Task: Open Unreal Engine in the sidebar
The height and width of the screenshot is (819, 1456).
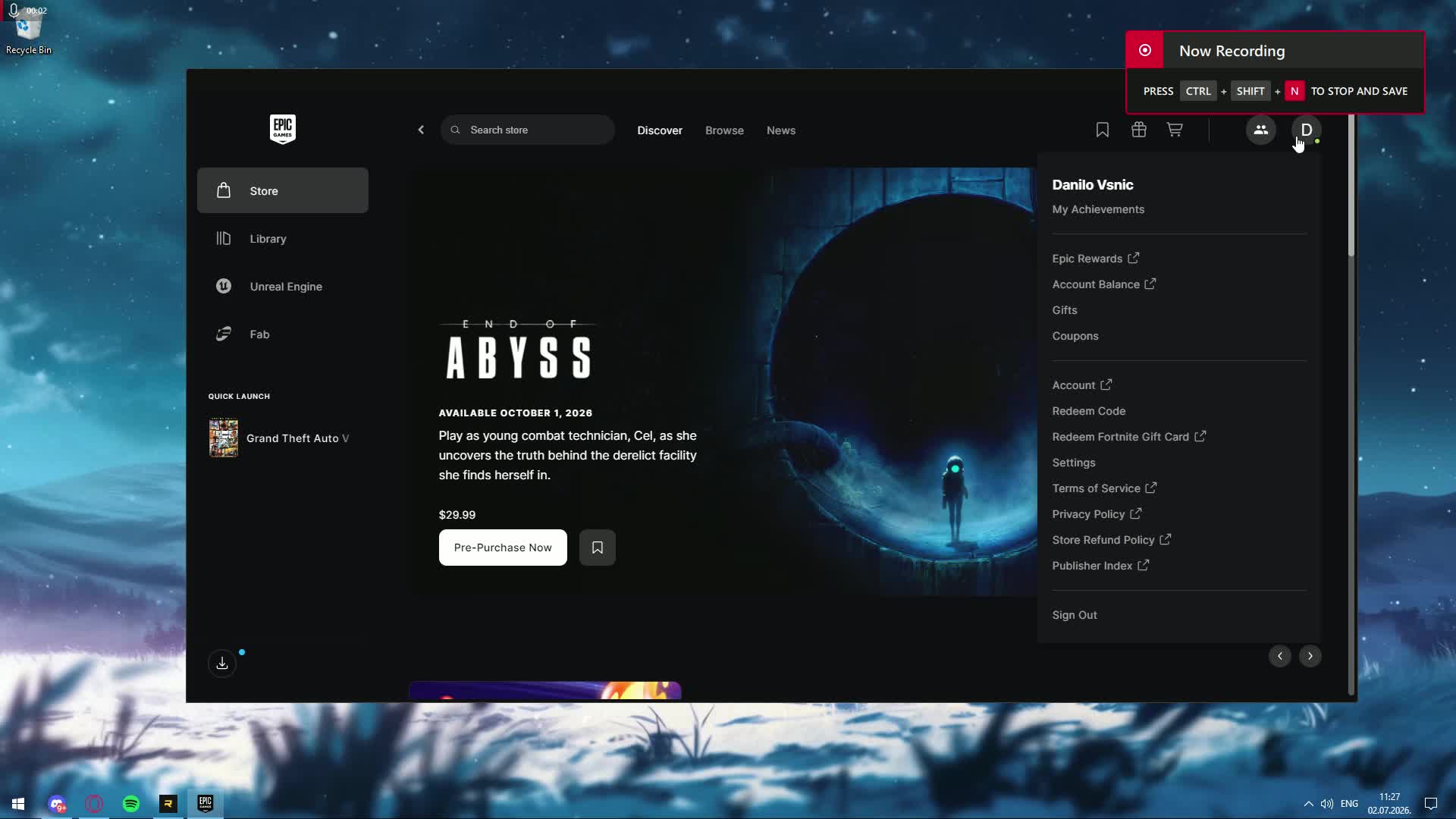Action: coord(283,286)
